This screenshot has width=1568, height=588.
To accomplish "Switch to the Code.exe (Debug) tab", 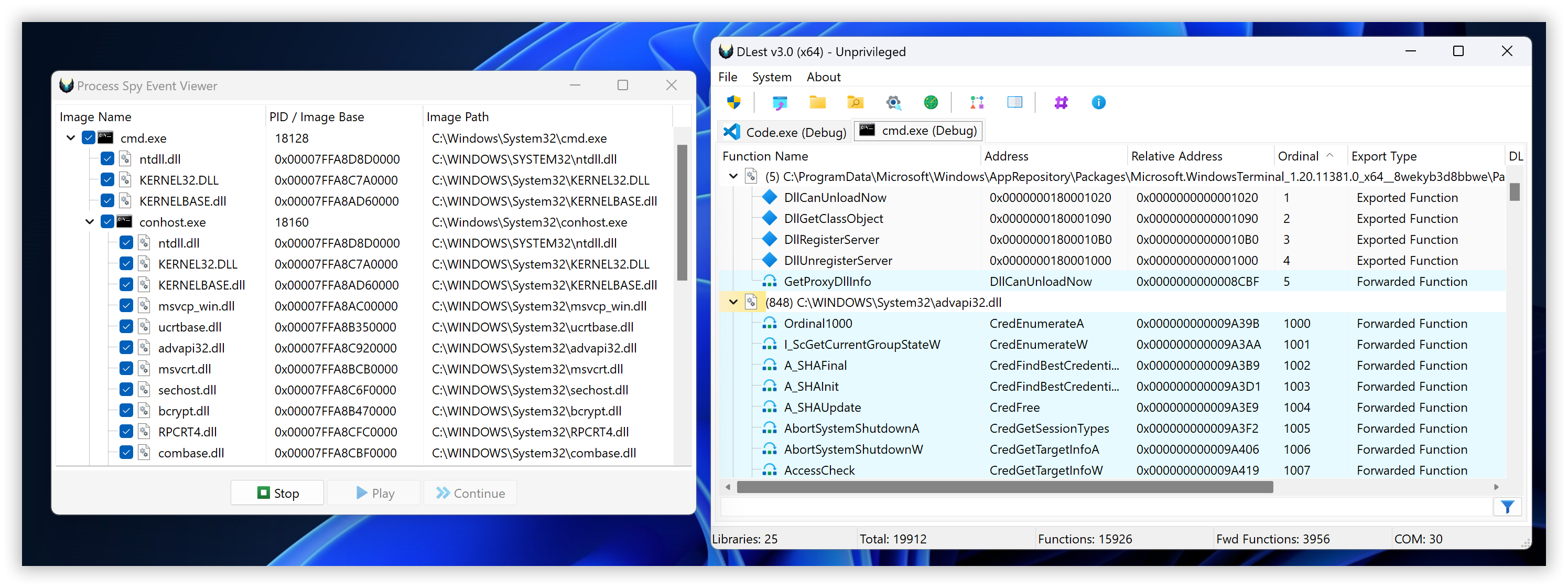I will pyautogui.click(x=785, y=132).
